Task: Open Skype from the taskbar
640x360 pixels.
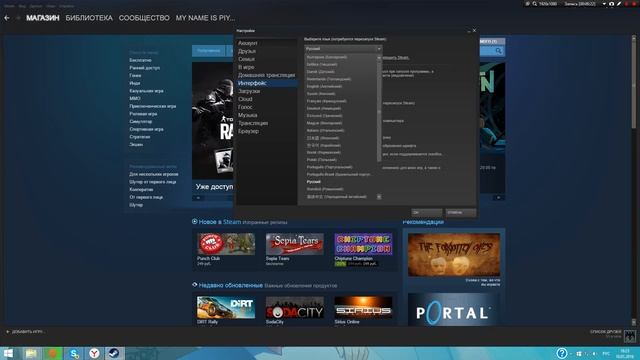Action: tap(73, 353)
